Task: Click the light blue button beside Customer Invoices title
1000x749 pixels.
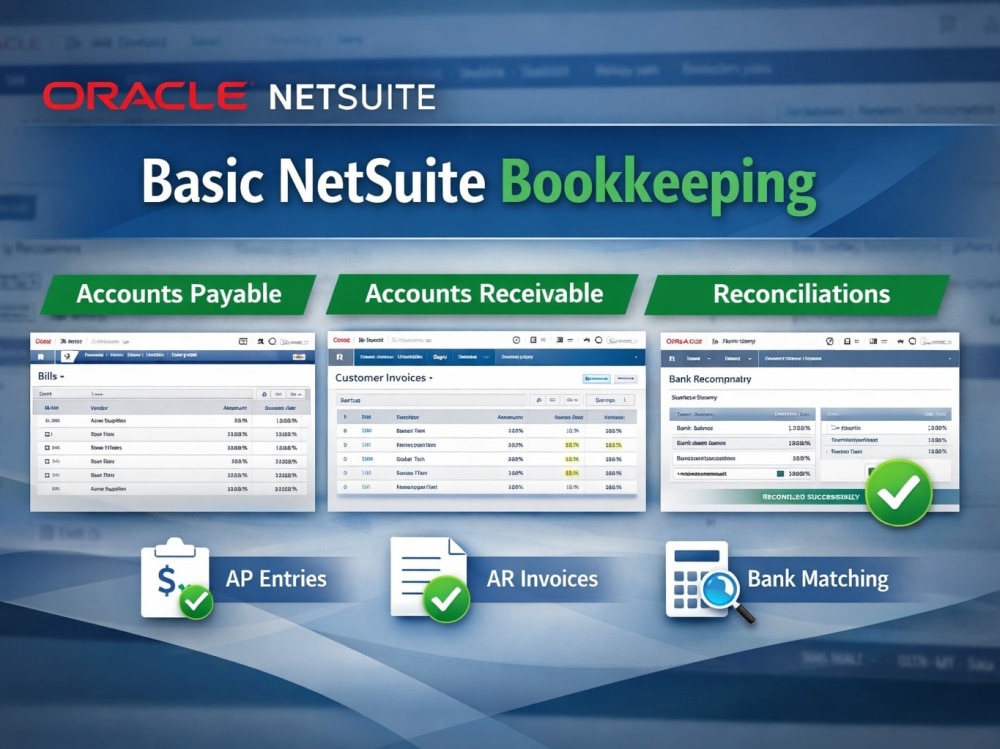Action: coord(596,379)
